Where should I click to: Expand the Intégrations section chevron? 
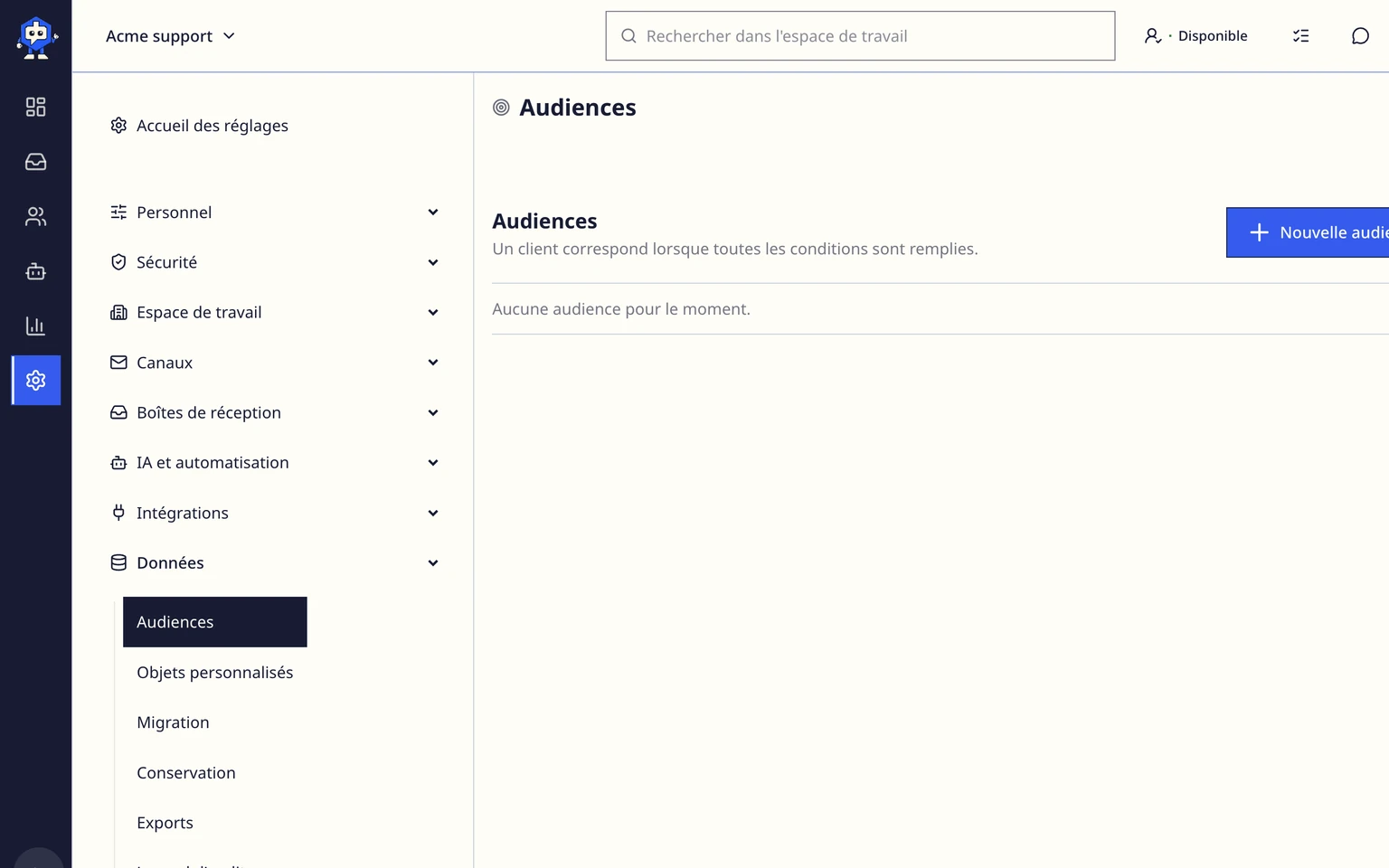click(433, 514)
